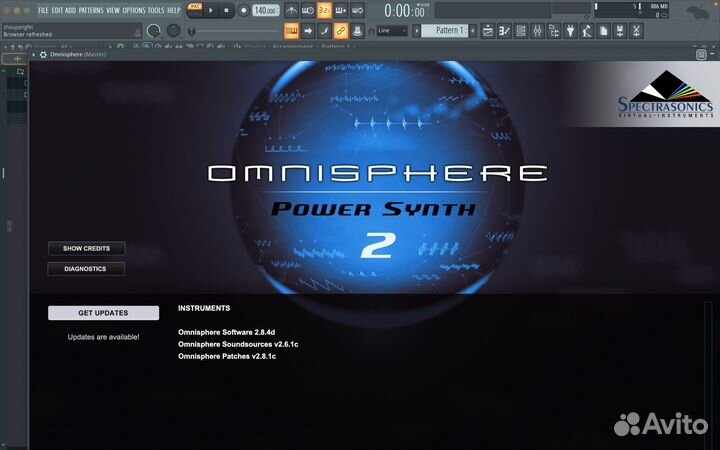Image resolution: width=720 pixels, height=450 pixels.
Task: Open the VIEW menu
Action: [x=113, y=10]
